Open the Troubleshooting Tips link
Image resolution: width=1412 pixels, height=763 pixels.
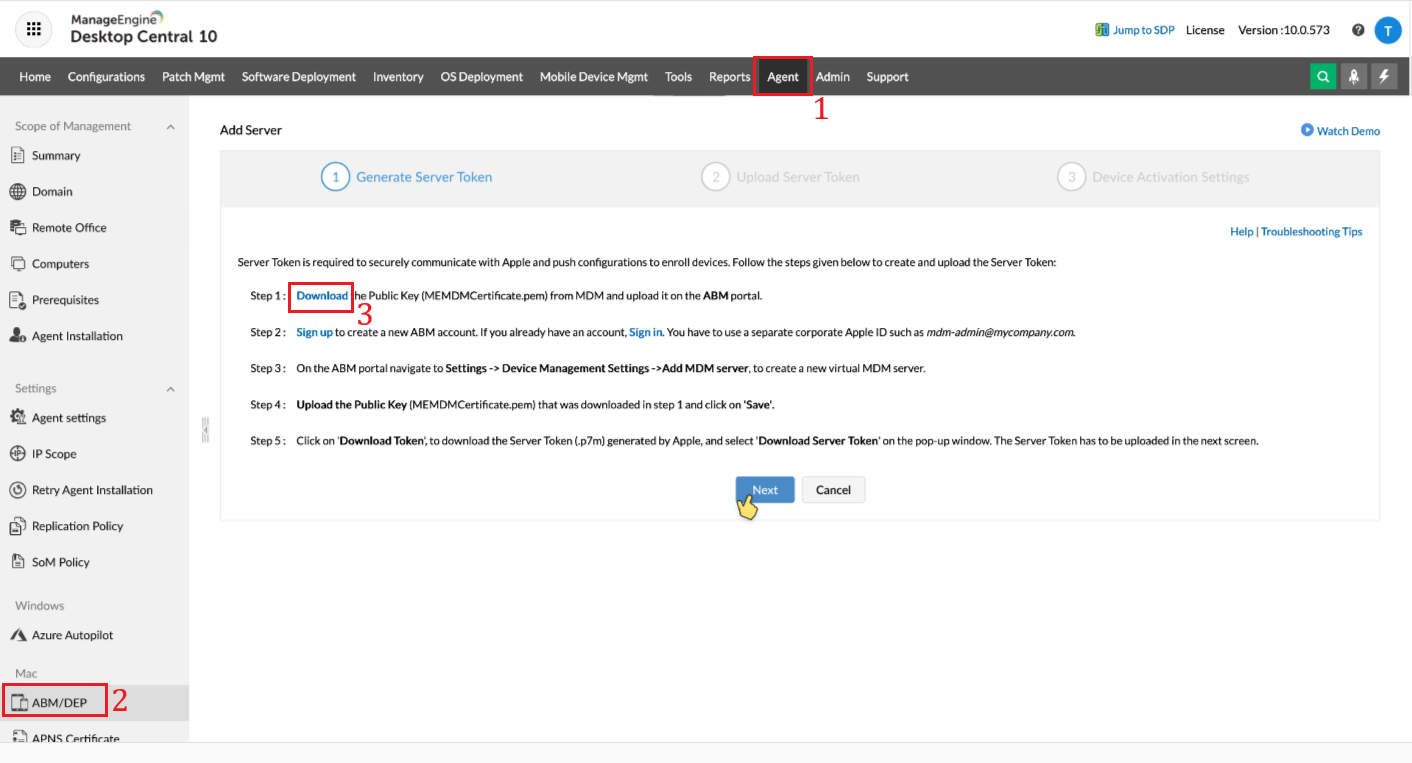click(1311, 231)
